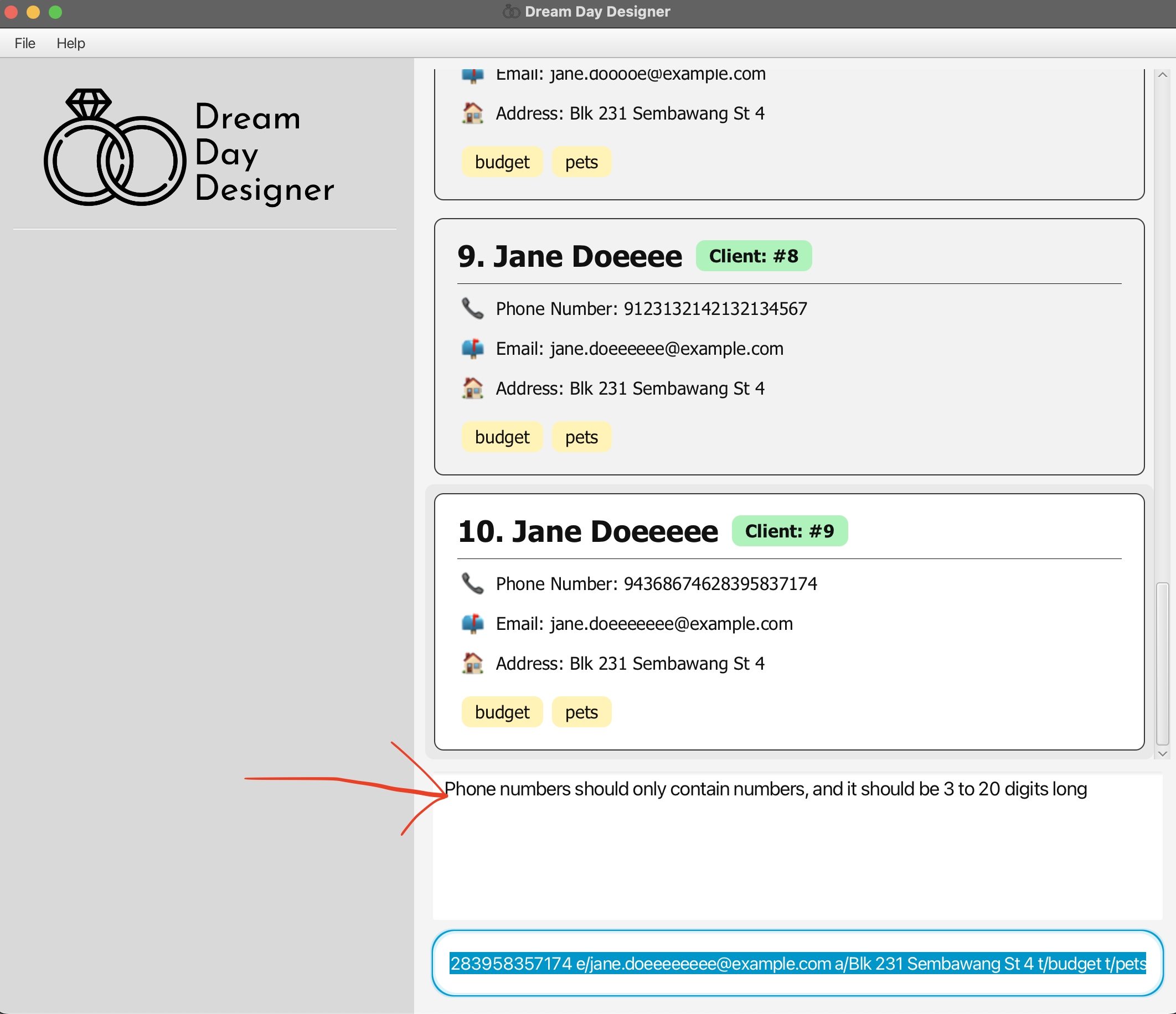
Task: Click the budget tag on client 9's card
Action: (502, 437)
